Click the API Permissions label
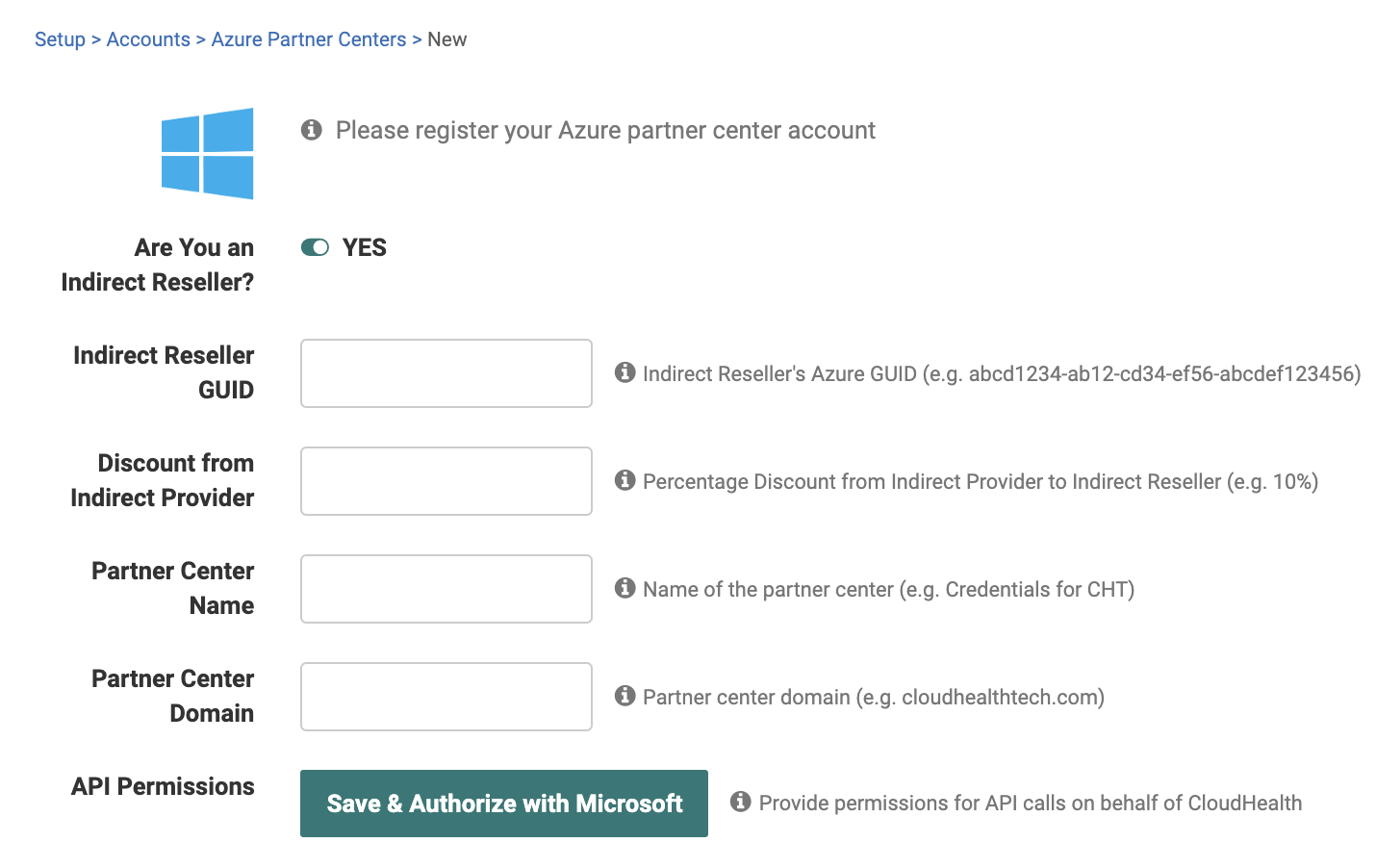The width and height of the screenshot is (1376, 868). tap(163, 786)
